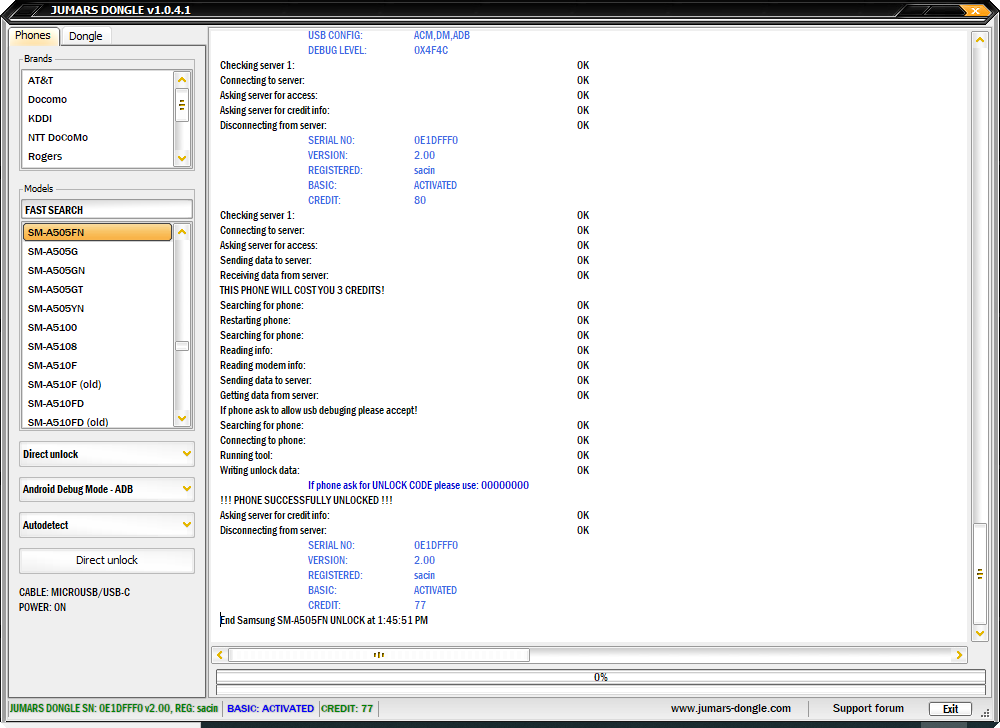Click the POWER: ON label

pos(42,608)
